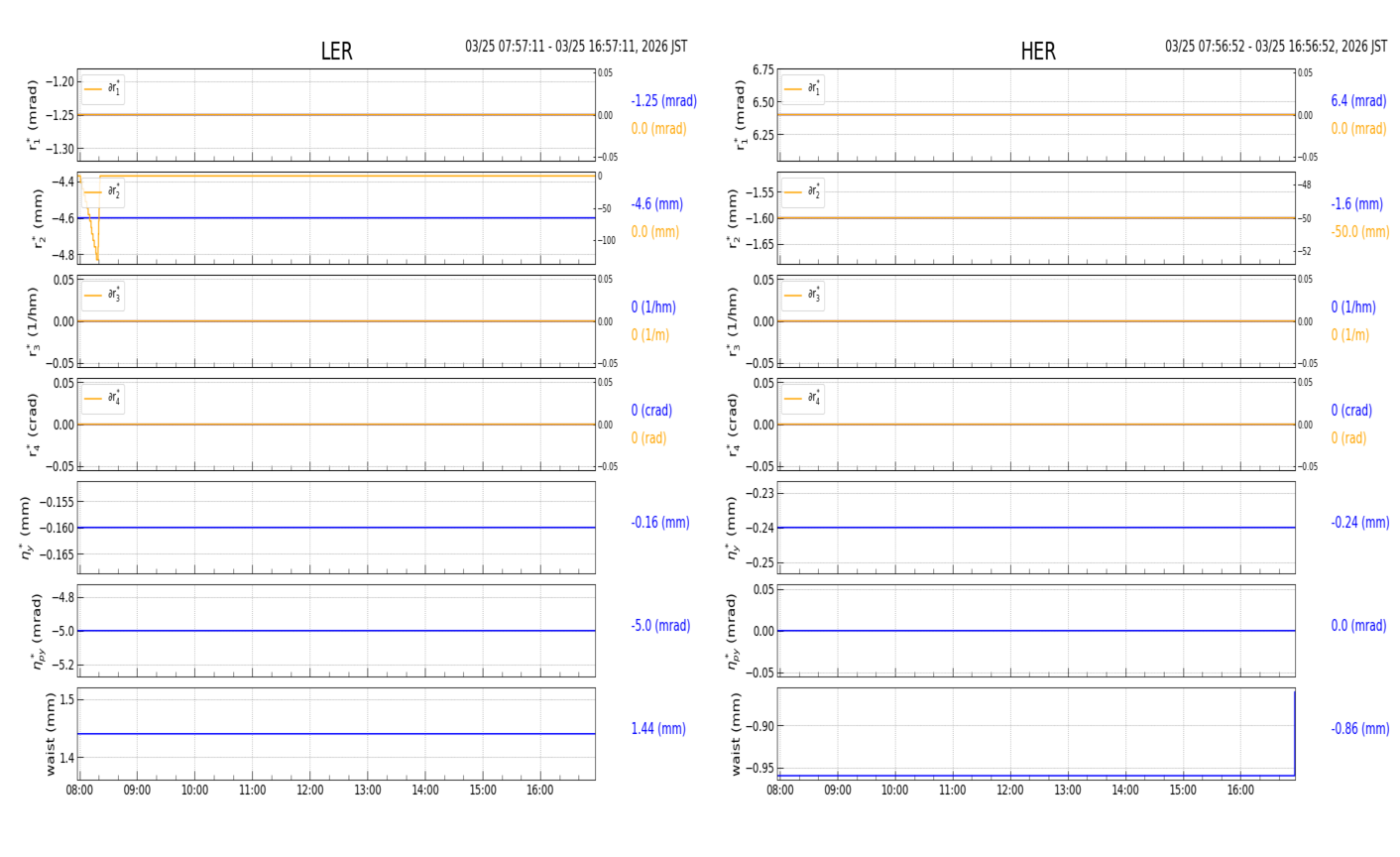
Task: Click HER y-axis label η*py (mrad)
Action: click(x=733, y=631)
